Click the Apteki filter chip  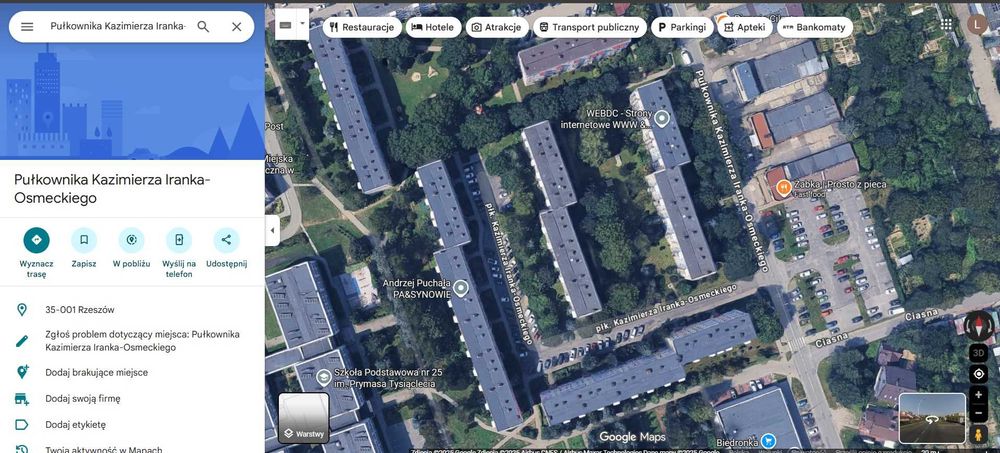coord(744,27)
